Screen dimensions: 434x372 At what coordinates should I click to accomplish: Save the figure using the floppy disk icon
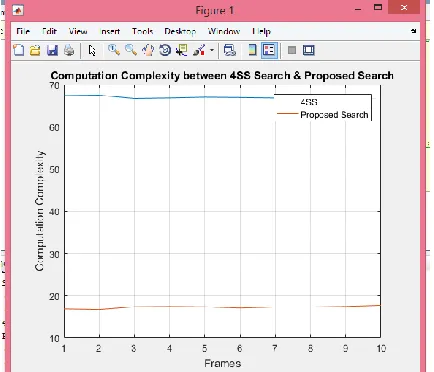click(52, 50)
